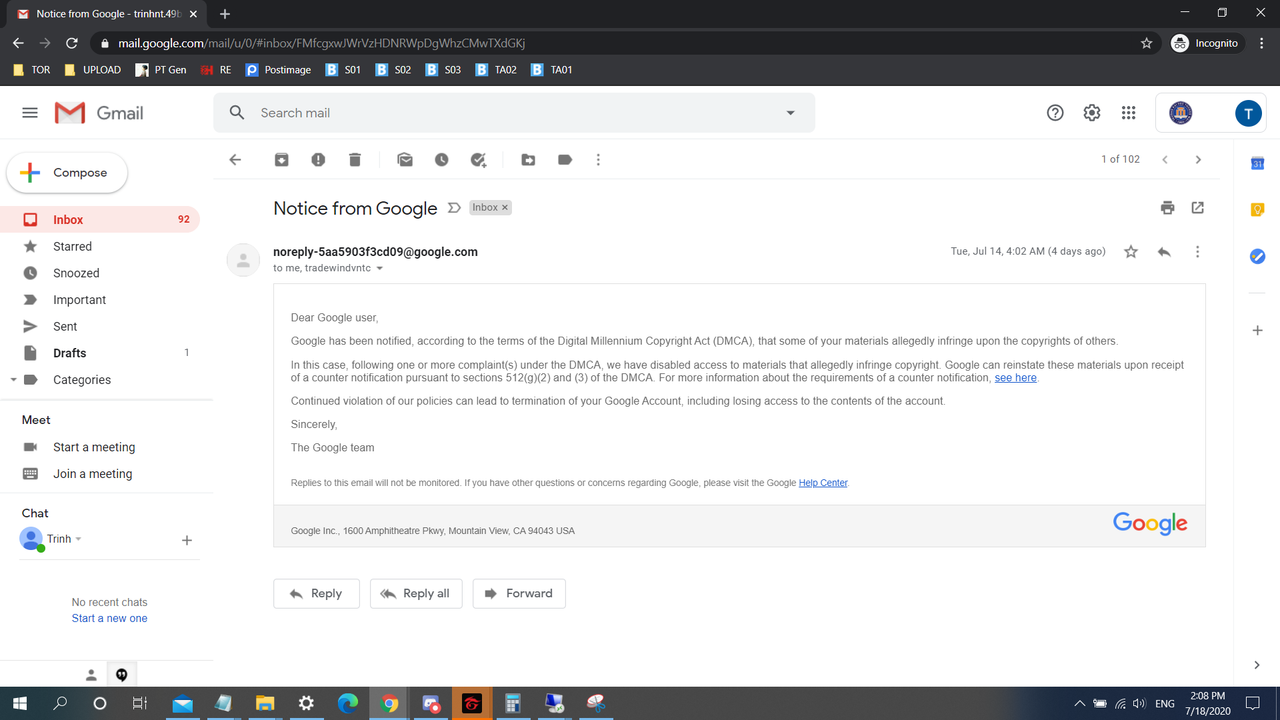The width and height of the screenshot is (1280, 720).
Task: Reload the page in Chrome
Action: [72, 44]
